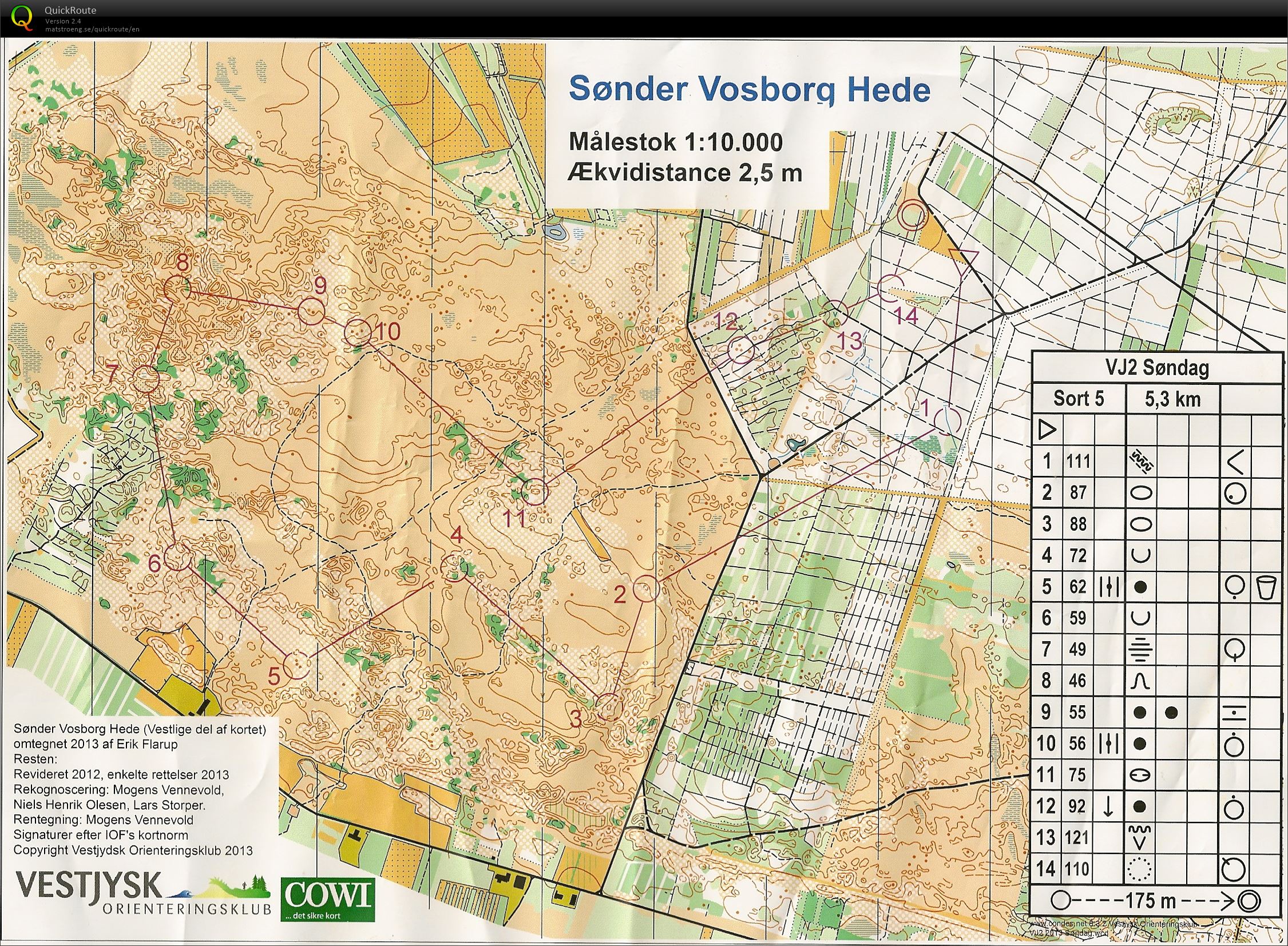
Task: Click the knoll symbol in row 8 (46)
Action: 1141,680
